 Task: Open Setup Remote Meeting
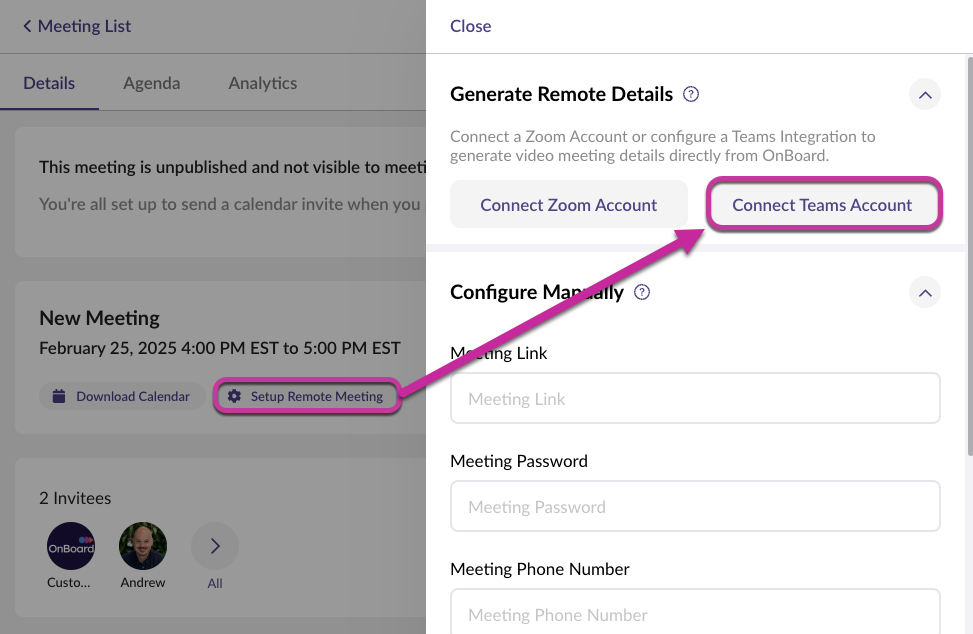point(307,396)
